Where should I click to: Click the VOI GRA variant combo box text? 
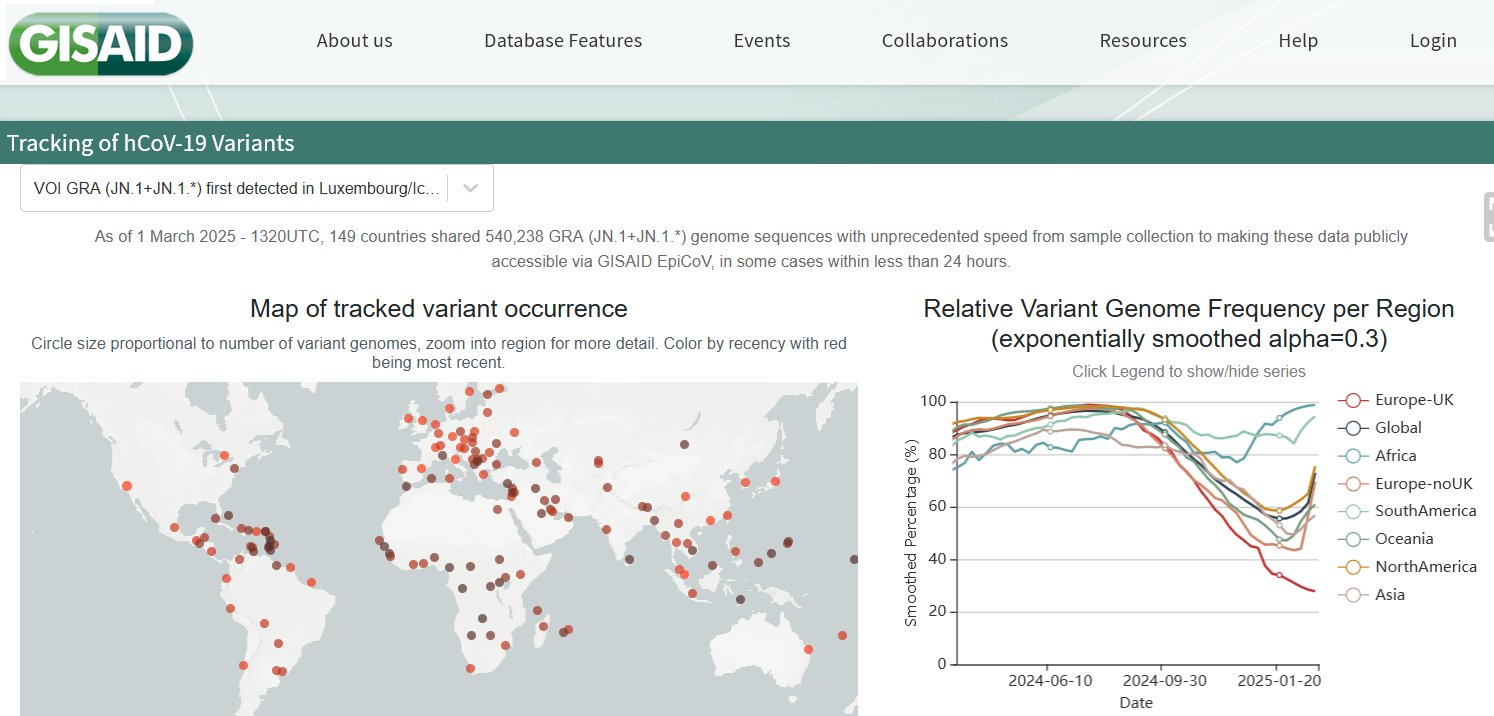[x=237, y=188]
